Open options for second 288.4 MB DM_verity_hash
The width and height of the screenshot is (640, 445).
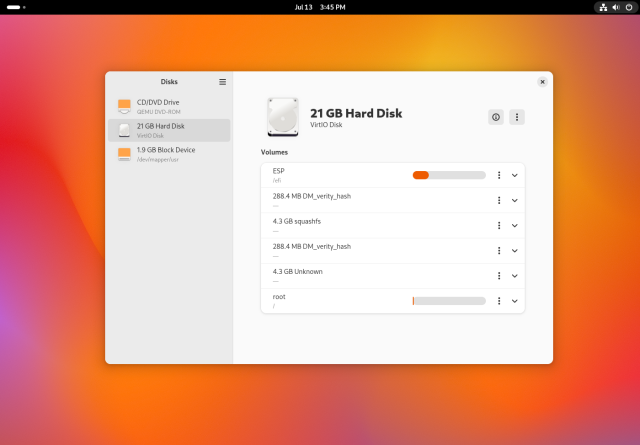499,250
